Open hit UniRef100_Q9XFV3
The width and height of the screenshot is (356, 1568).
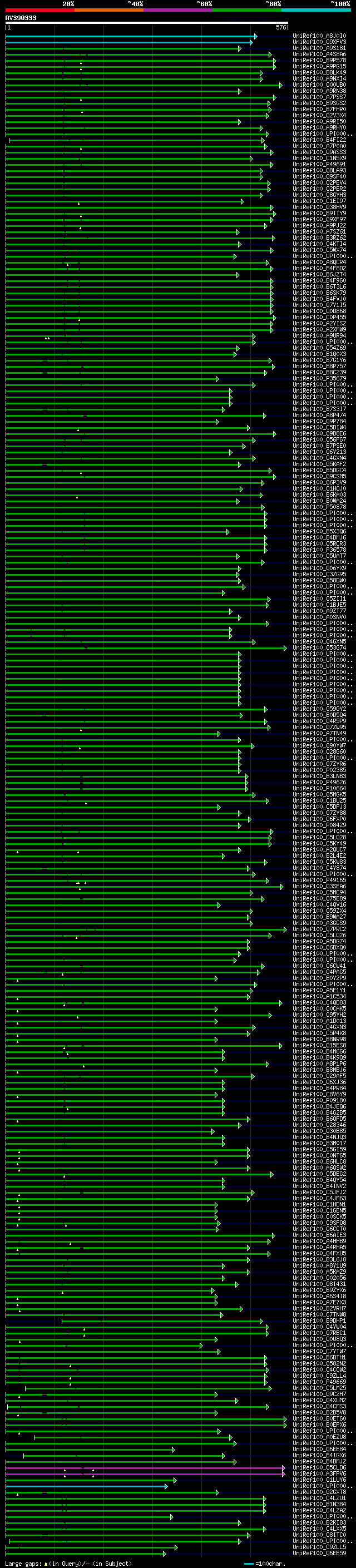(319, 42)
